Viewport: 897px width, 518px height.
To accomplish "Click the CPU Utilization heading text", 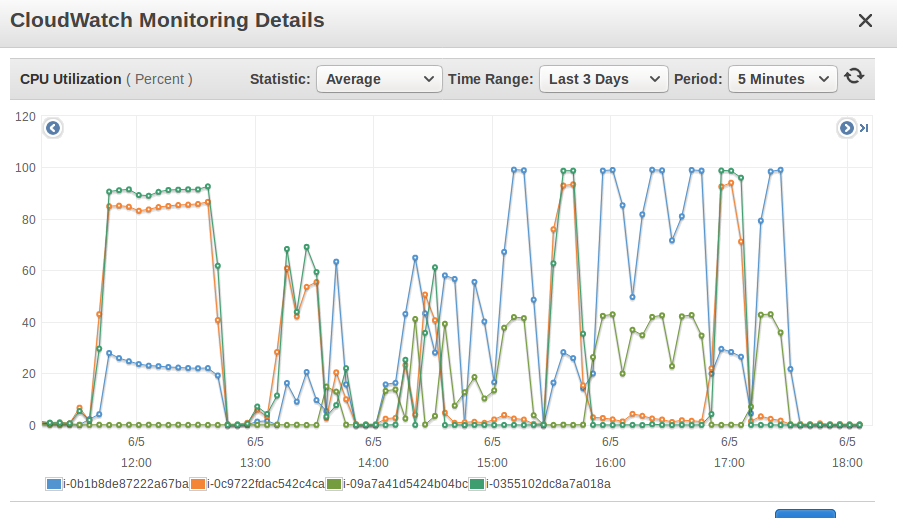I will 70,79.
